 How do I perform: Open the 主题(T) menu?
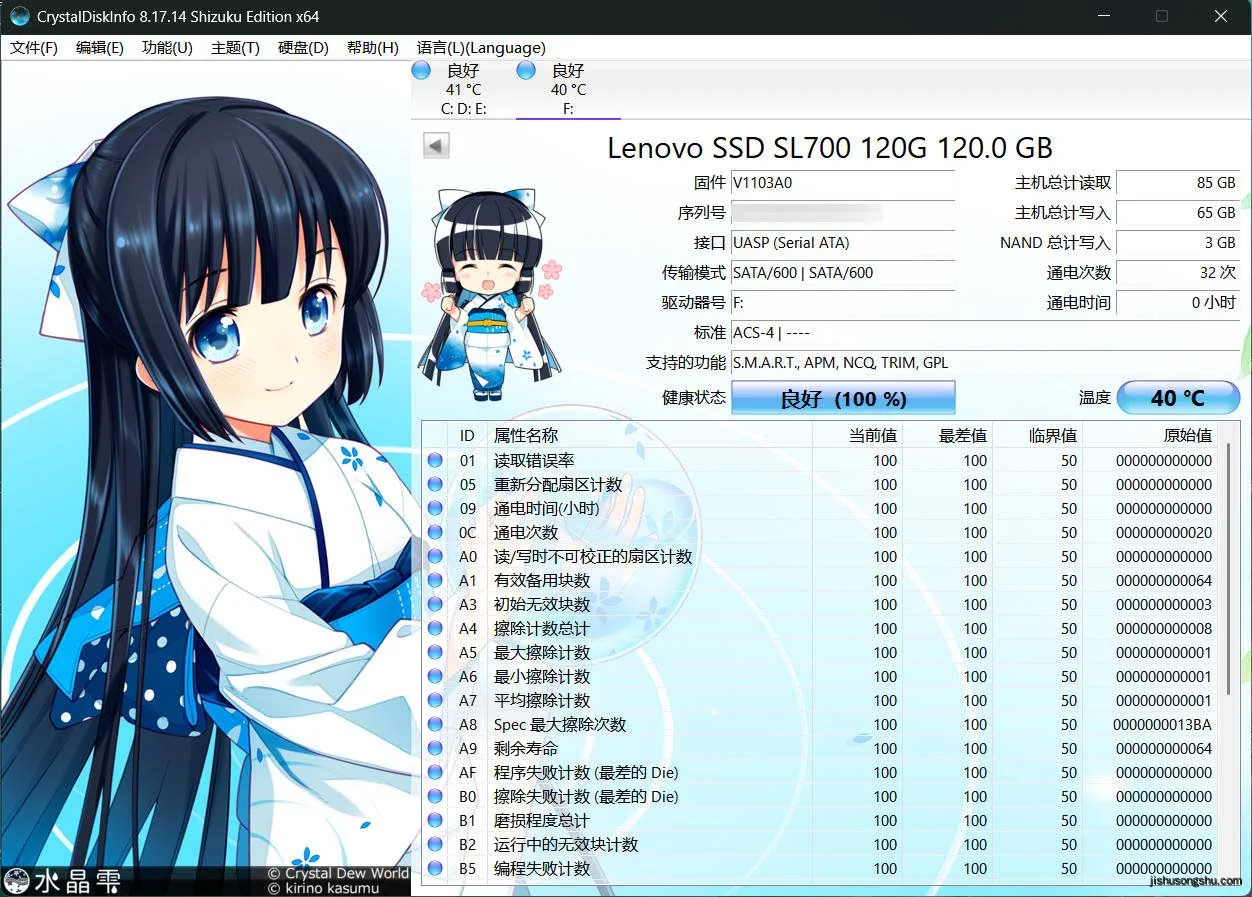click(x=235, y=48)
